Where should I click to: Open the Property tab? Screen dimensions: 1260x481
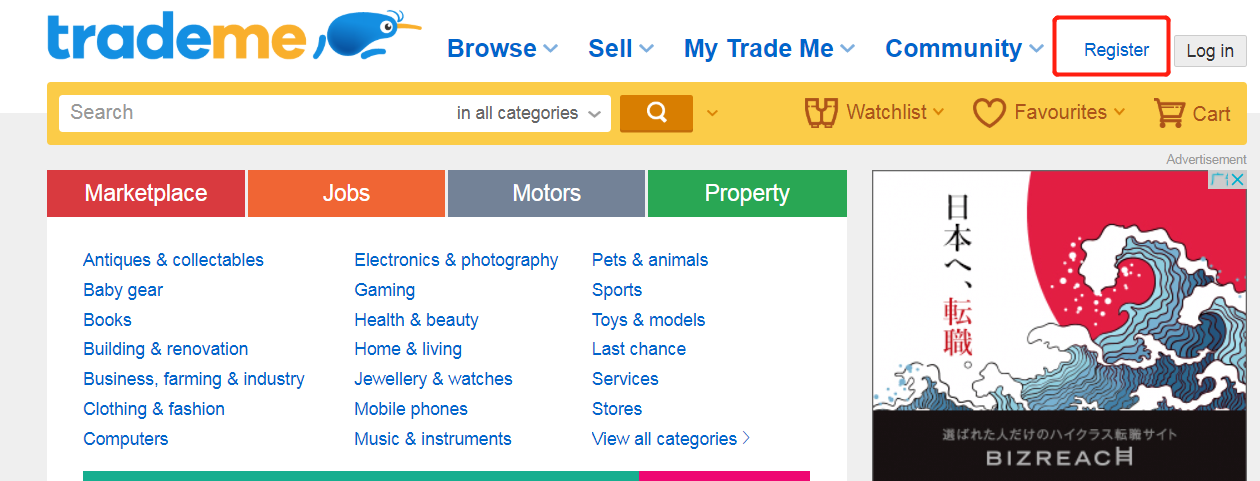(x=747, y=193)
